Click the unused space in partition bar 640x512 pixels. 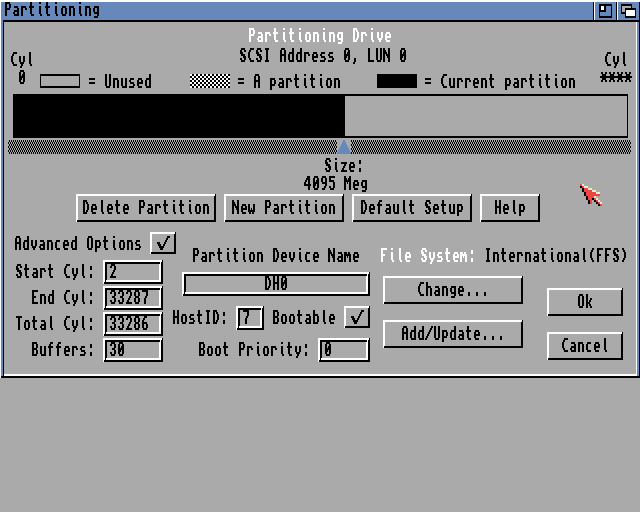486,116
